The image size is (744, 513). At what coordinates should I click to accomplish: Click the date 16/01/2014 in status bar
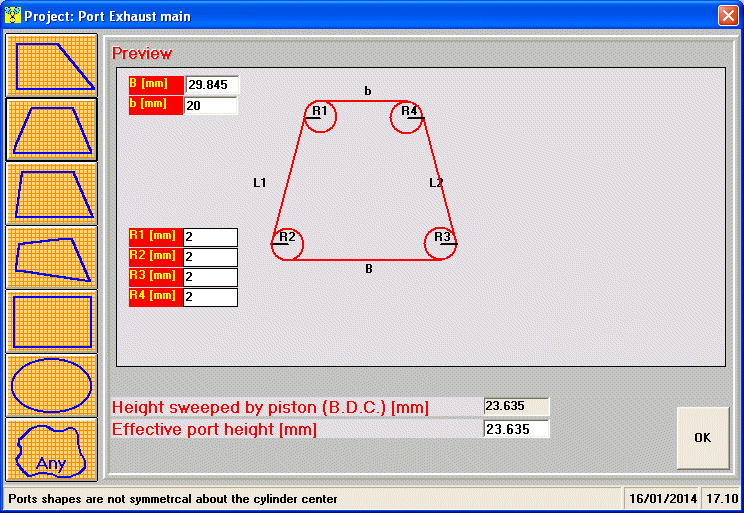(x=662, y=499)
